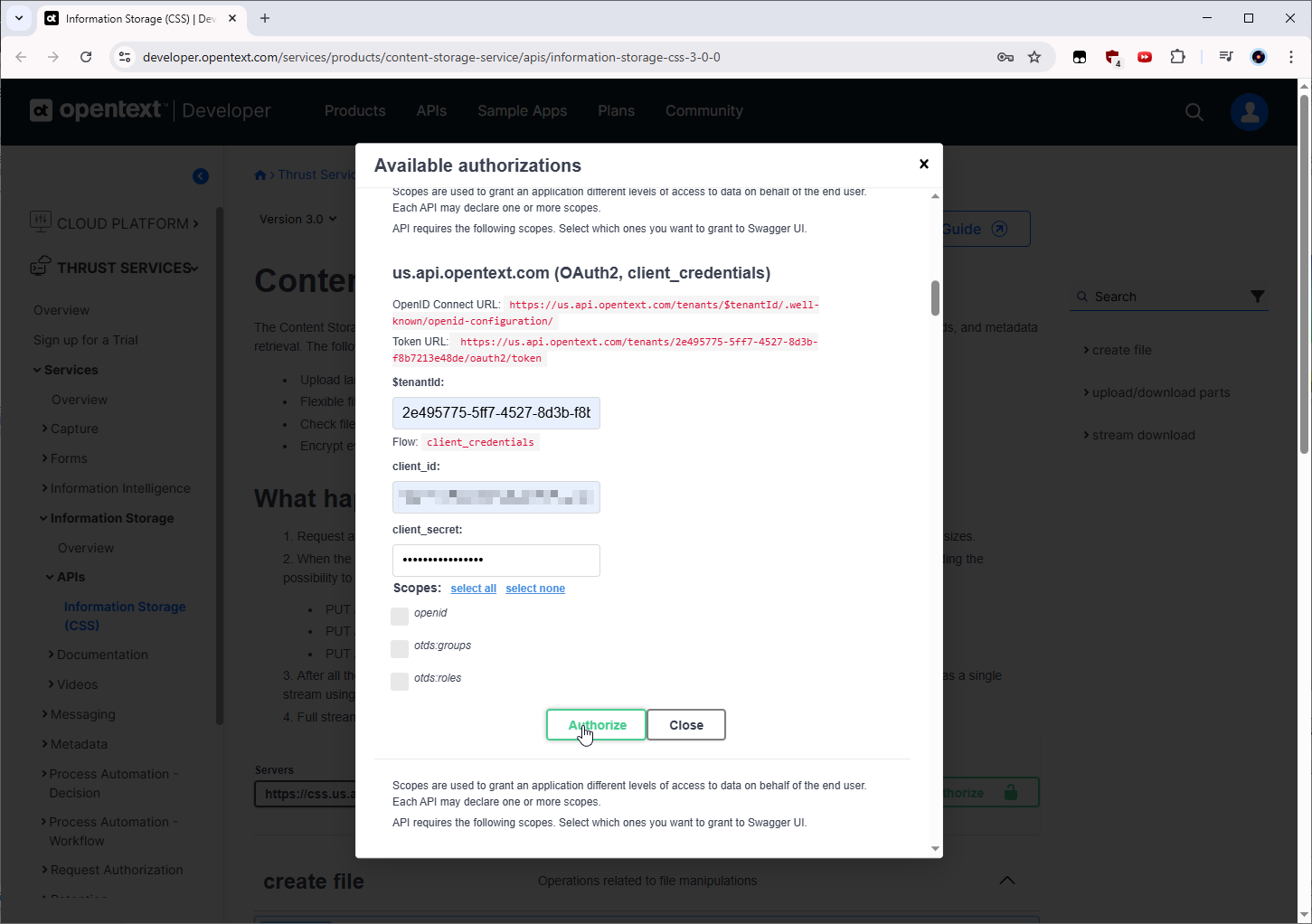
Task: Open Chrome three-dot menu
Action: [1291, 57]
